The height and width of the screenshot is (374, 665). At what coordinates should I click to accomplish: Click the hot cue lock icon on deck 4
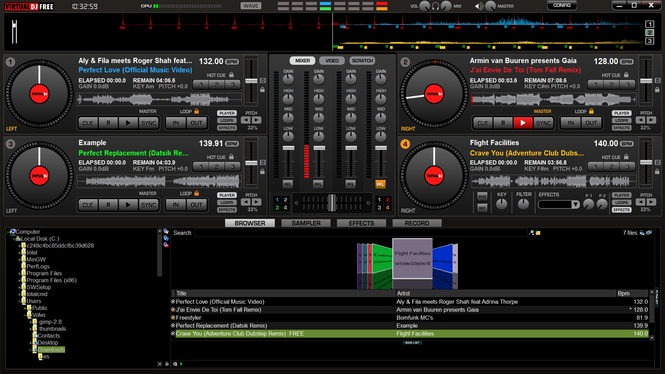tap(626, 157)
